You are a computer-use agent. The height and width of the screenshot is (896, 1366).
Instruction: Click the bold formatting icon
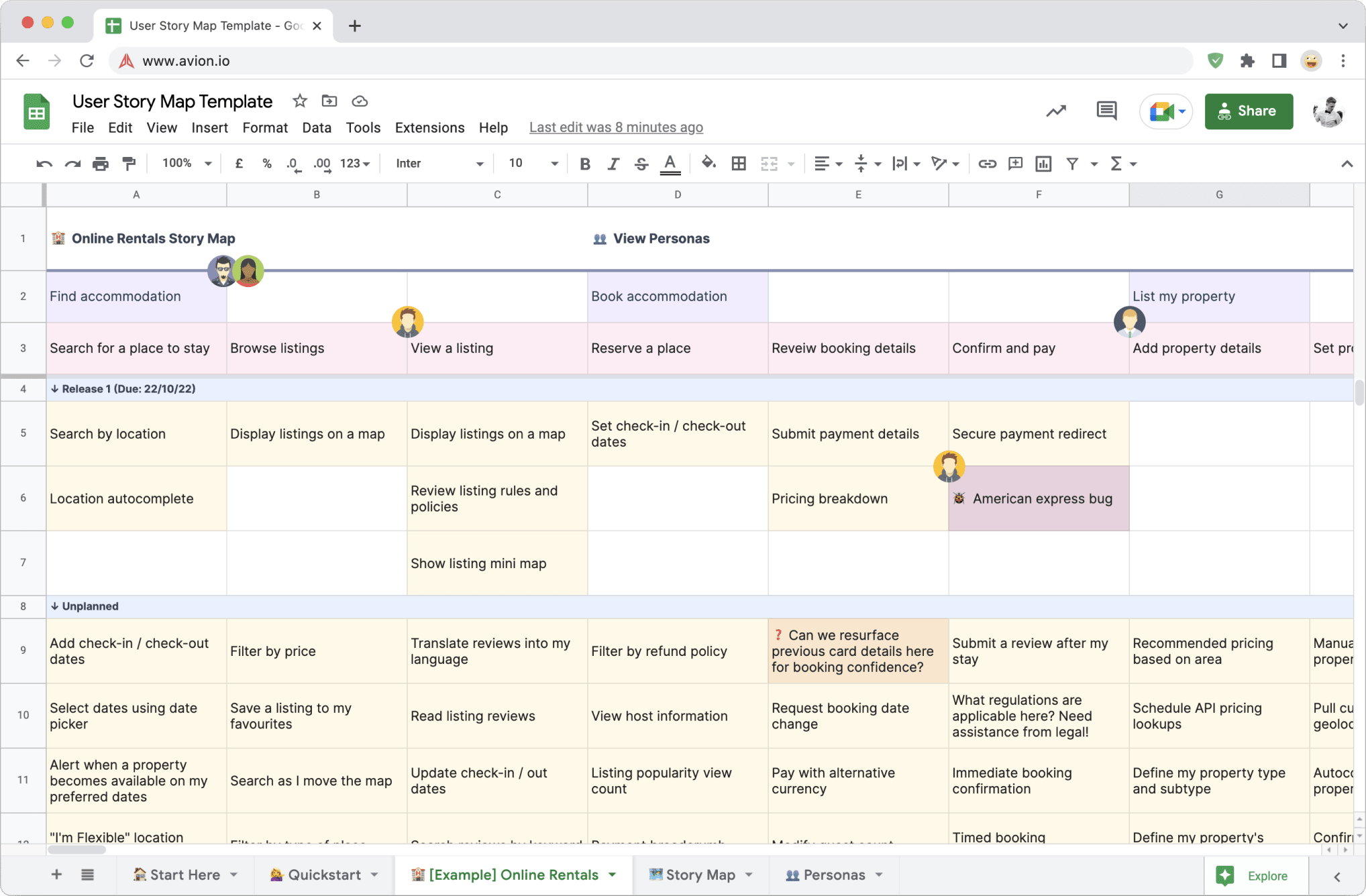(x=584, y=163)
